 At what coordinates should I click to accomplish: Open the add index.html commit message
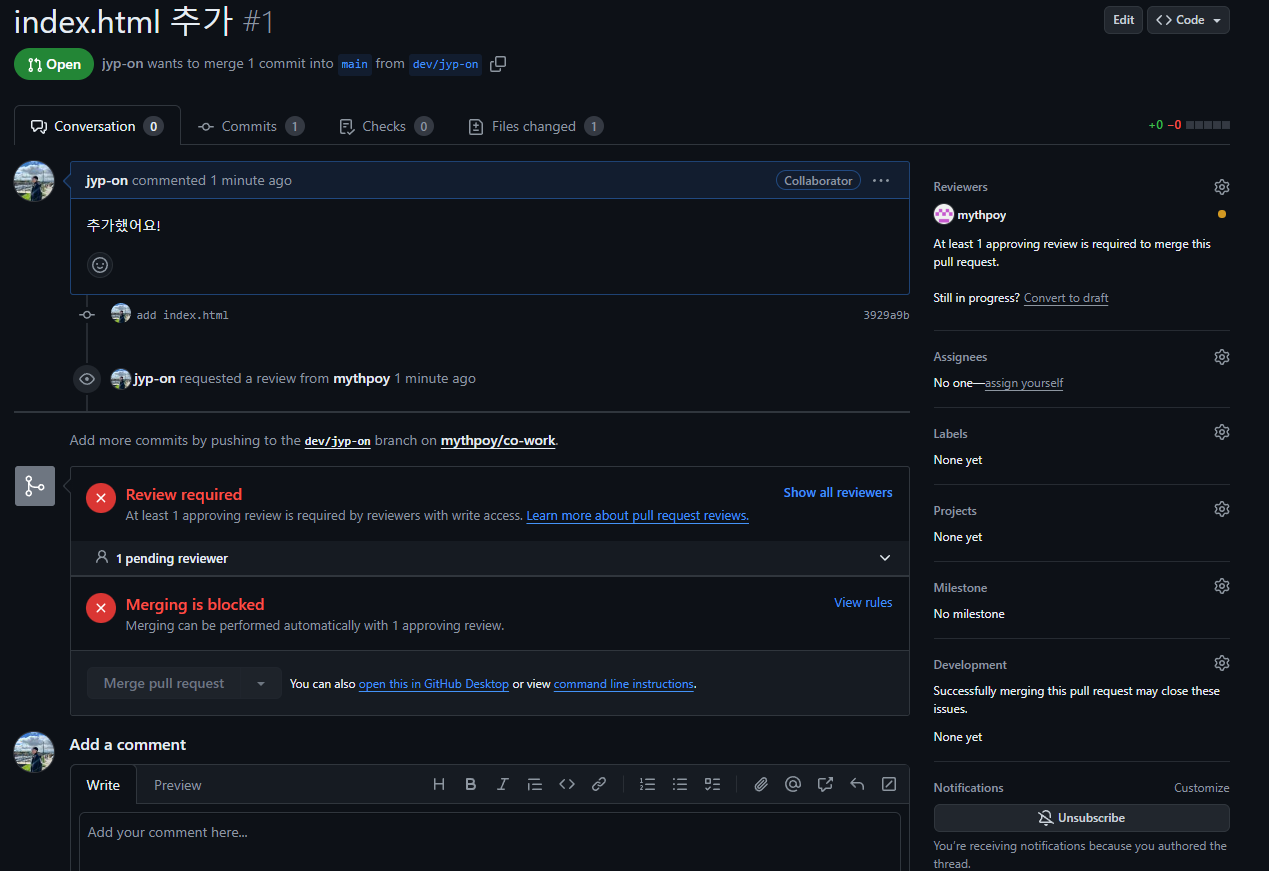coord(183,315)
